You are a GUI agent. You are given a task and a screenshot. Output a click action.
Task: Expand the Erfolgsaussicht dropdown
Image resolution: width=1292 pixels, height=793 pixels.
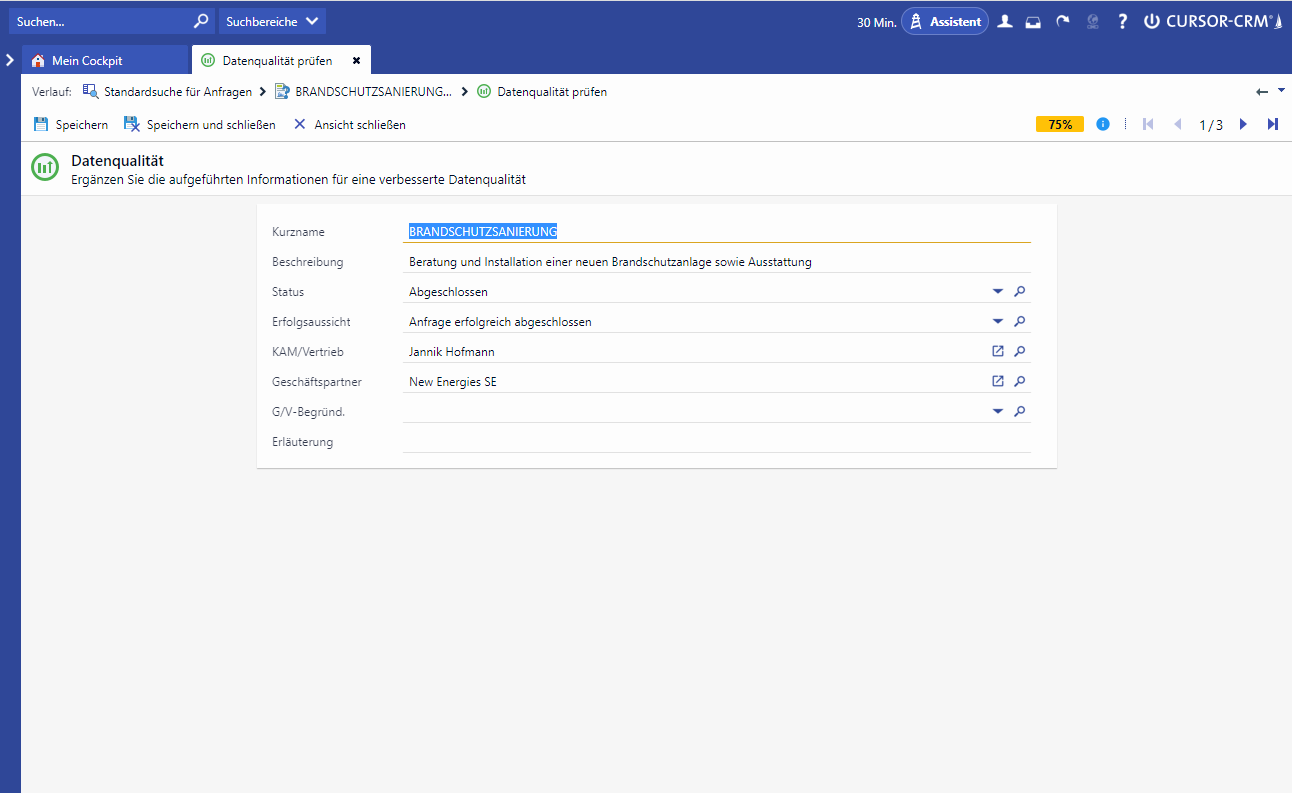997,322
